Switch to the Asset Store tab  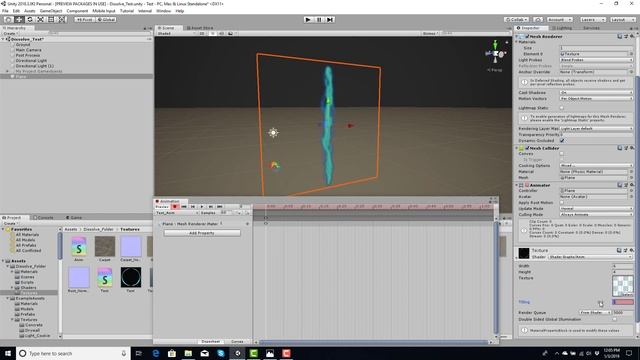pos(200,28)
